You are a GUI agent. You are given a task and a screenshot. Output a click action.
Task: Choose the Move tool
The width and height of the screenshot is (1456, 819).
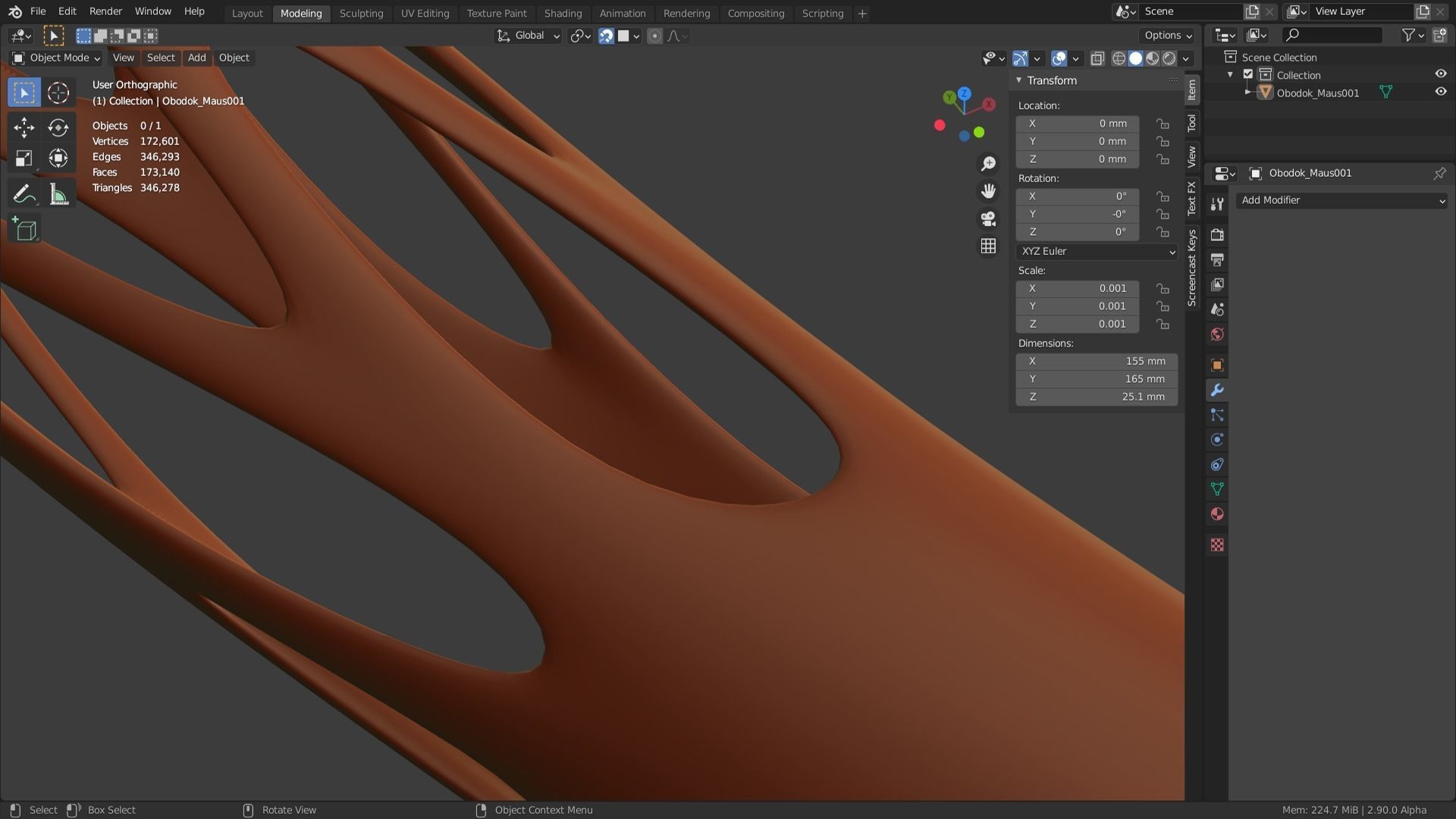pos(24,127)
